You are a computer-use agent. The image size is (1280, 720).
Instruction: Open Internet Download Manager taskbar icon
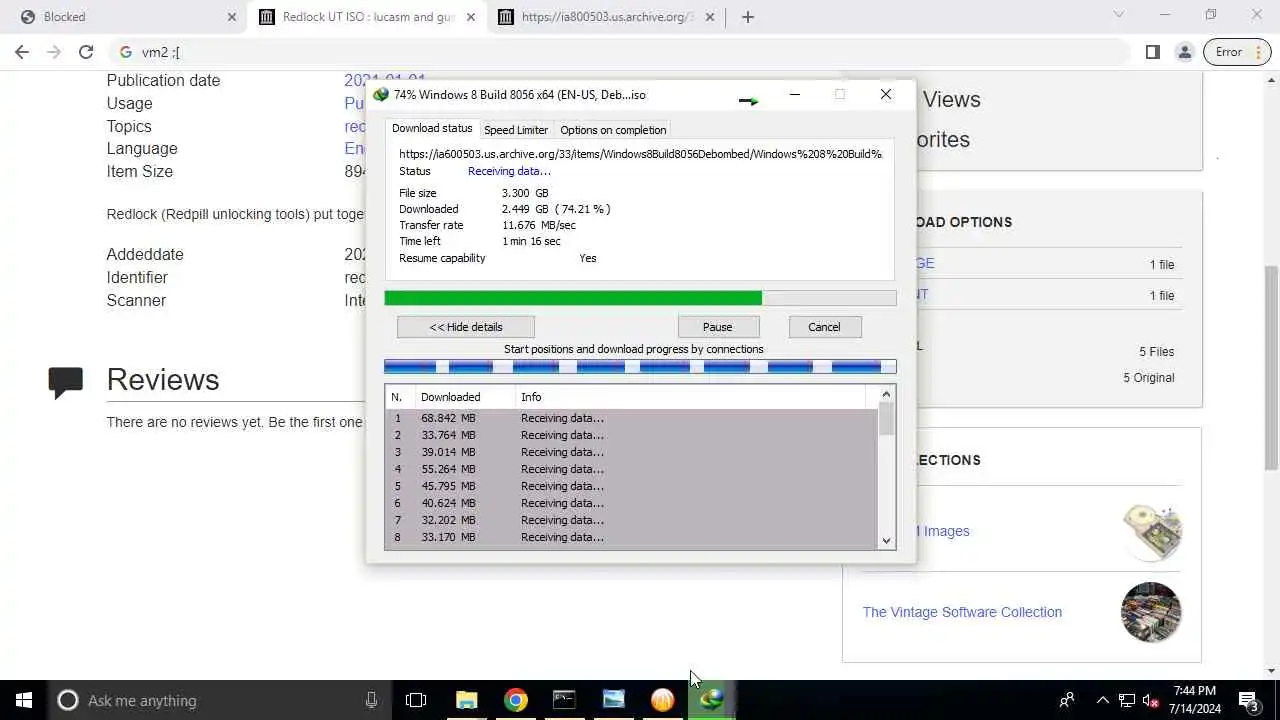pos(712,700)
